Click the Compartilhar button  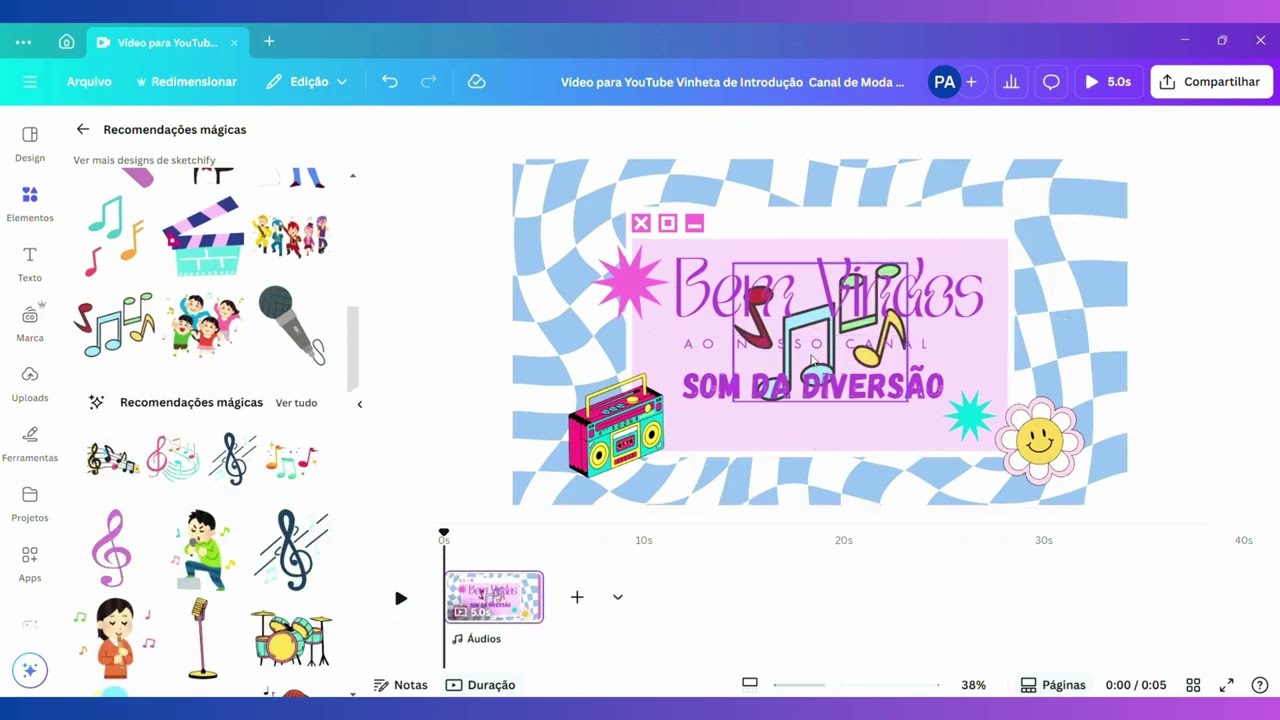pos(1211,82)
